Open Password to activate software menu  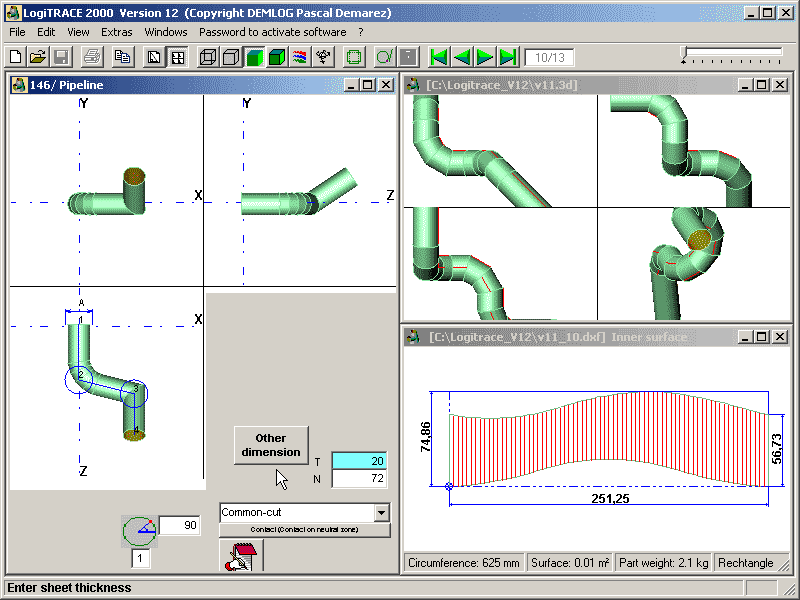click(272, 32)
